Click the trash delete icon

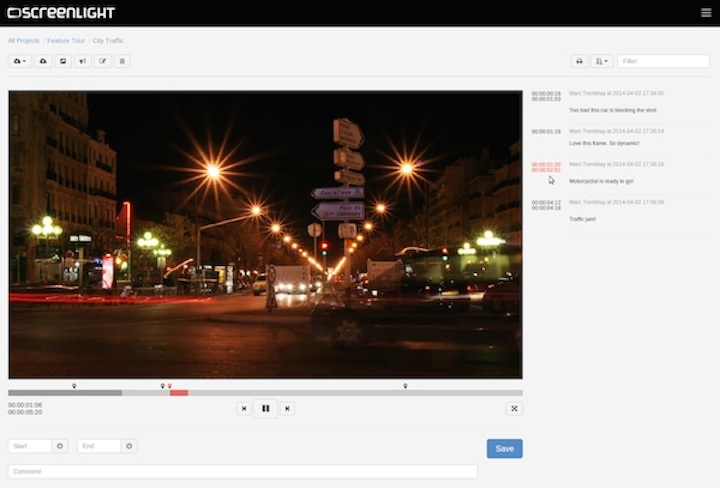coord(122,61)
